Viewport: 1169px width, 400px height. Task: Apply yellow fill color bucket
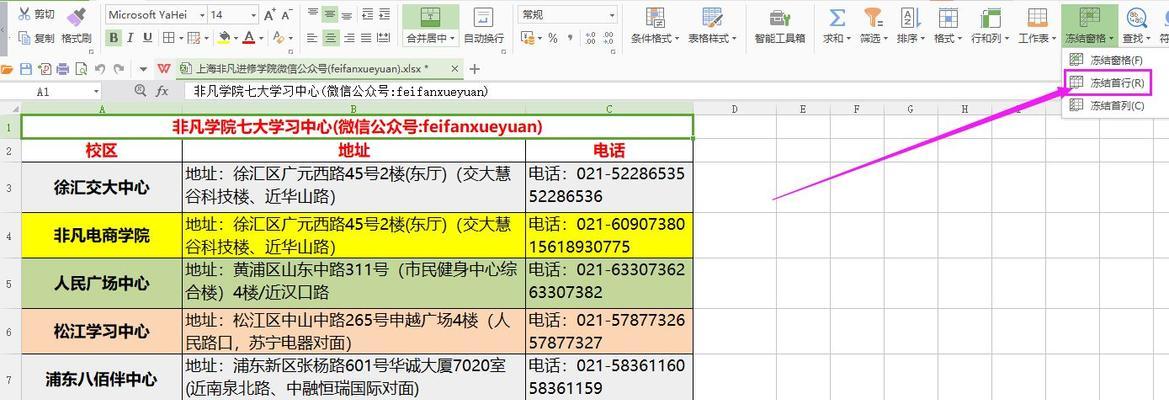pyautogui.click(x=224, y=37)
